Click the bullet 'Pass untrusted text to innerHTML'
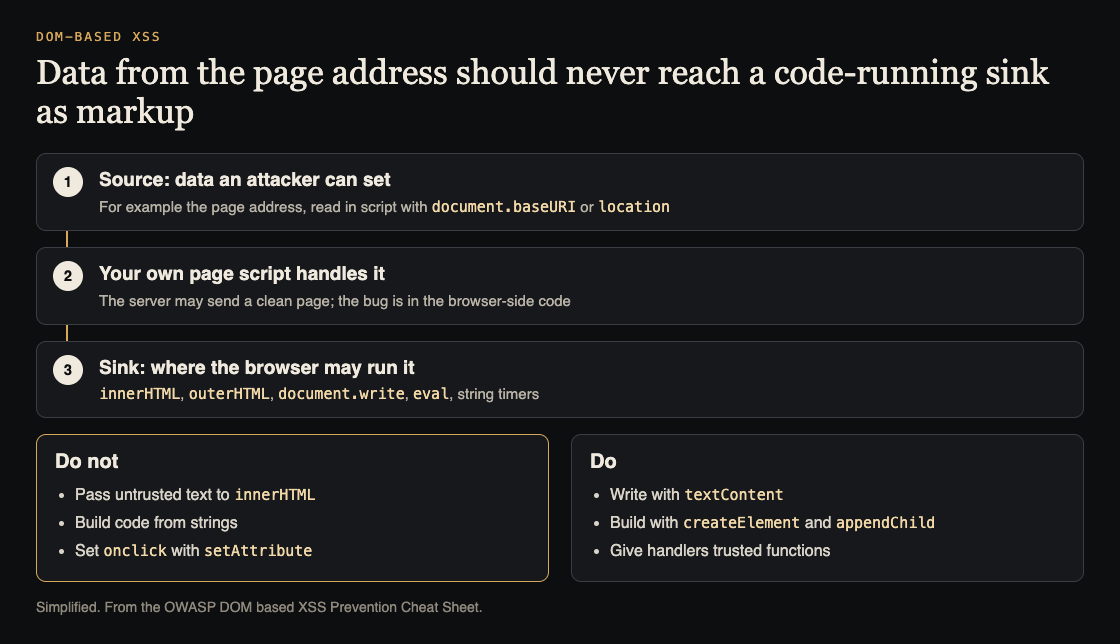Viewport: 1120px width, 644px height. [195, 494]
